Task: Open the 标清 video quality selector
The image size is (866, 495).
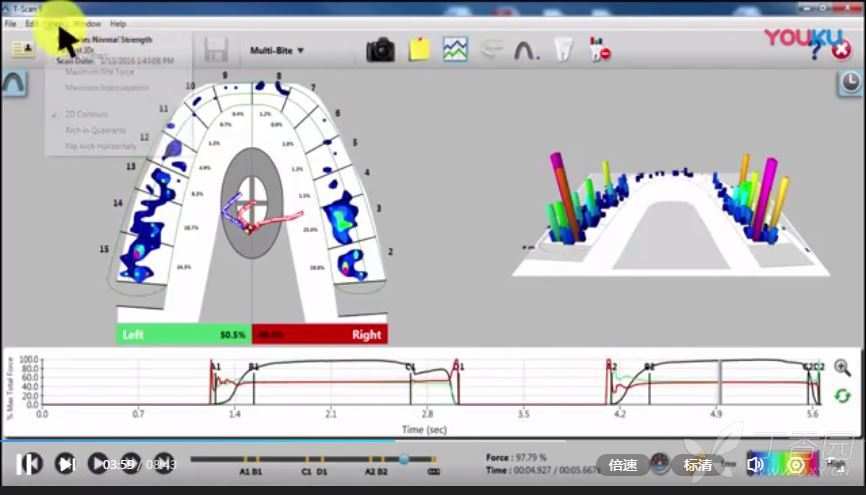Action: tap(698, 465)
